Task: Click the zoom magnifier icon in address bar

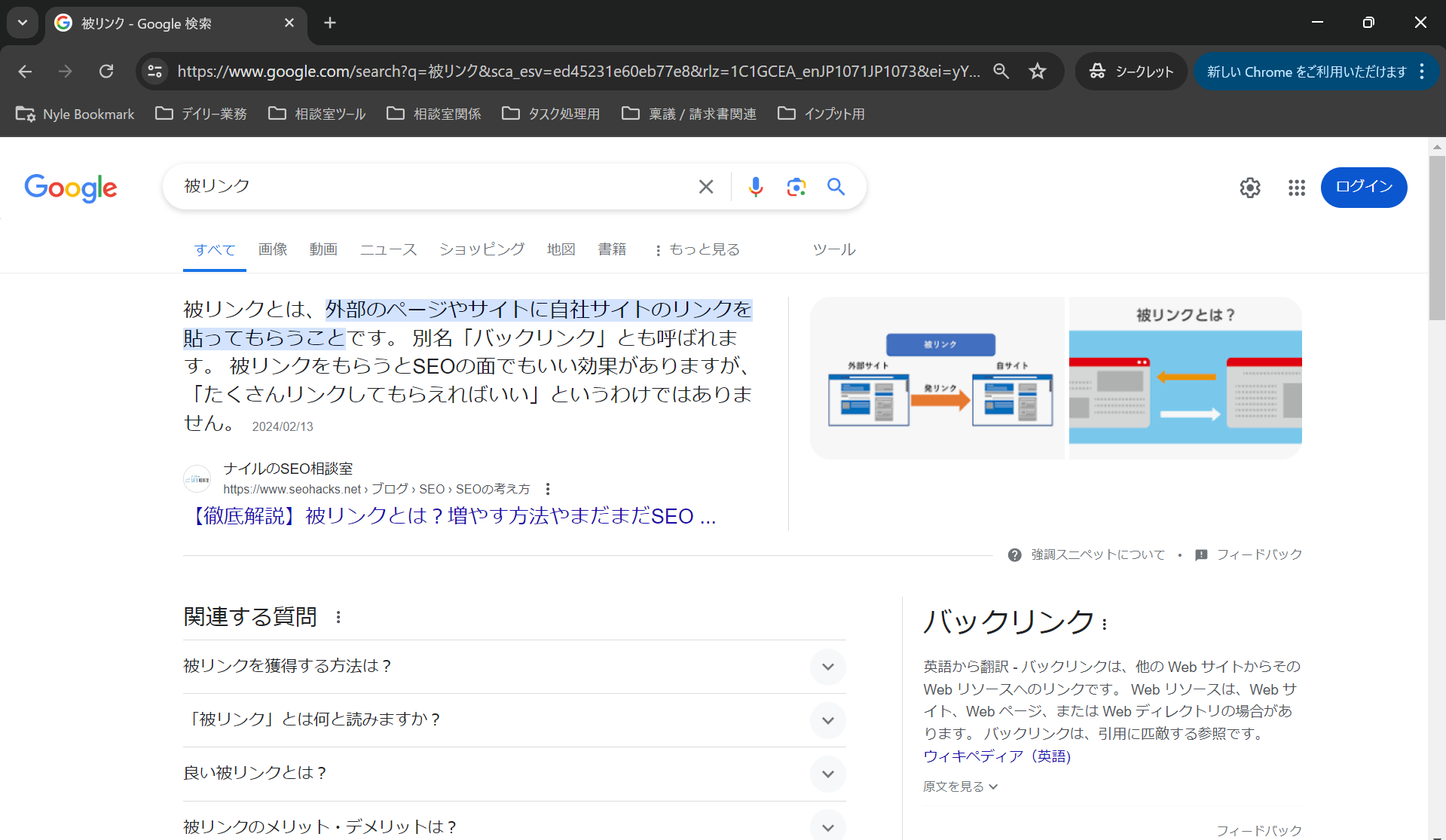Action: click(x=1001, y=72)
